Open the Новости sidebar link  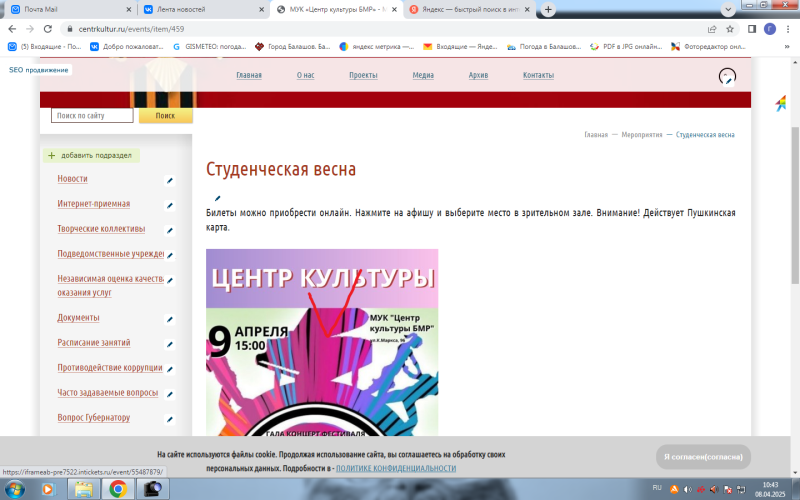(72, 179)
